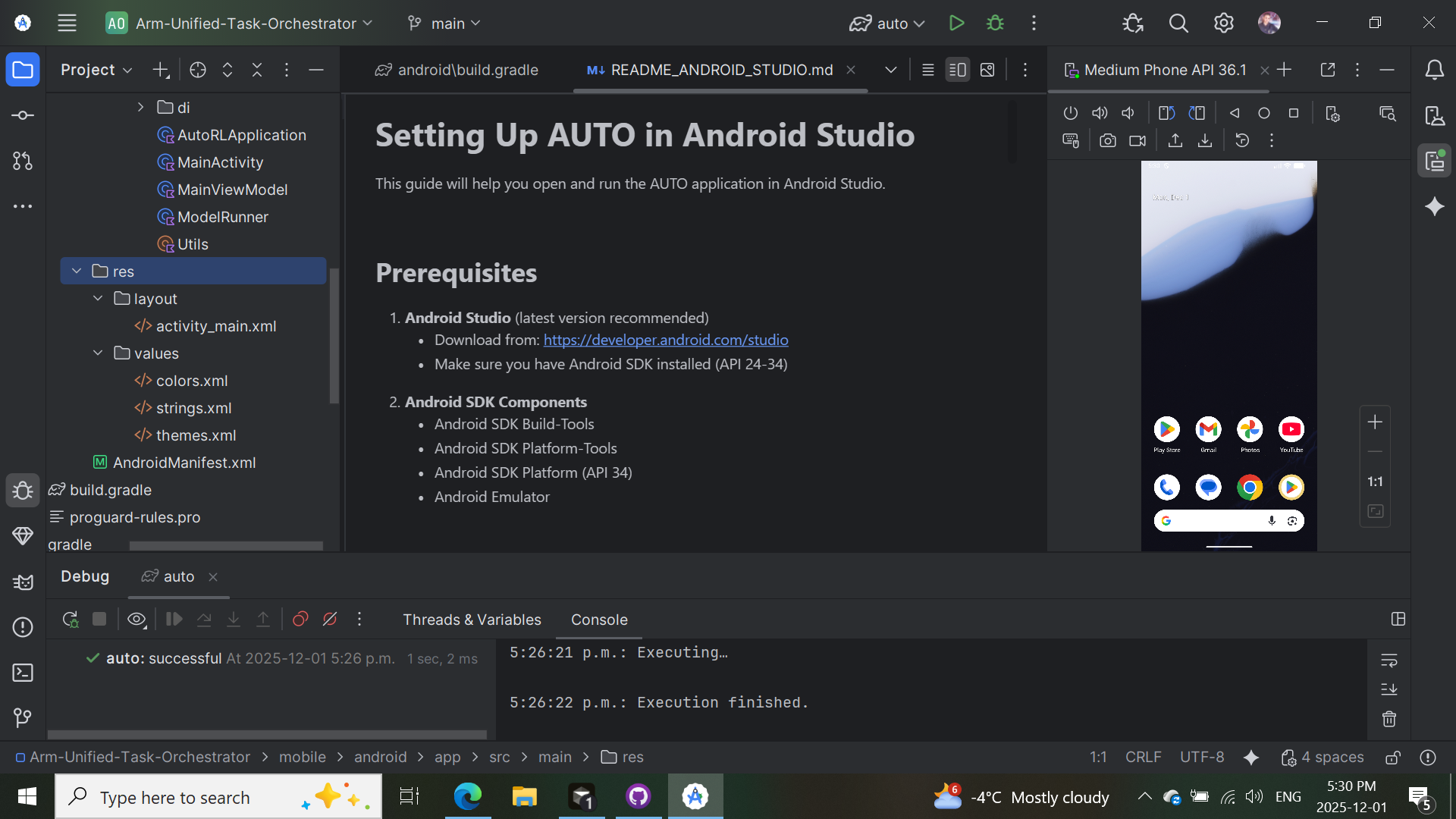Click the Gemini sparkle icon in right sidebar
Viewport: 1456px width, 819px height.
[x=1434, y=206]
